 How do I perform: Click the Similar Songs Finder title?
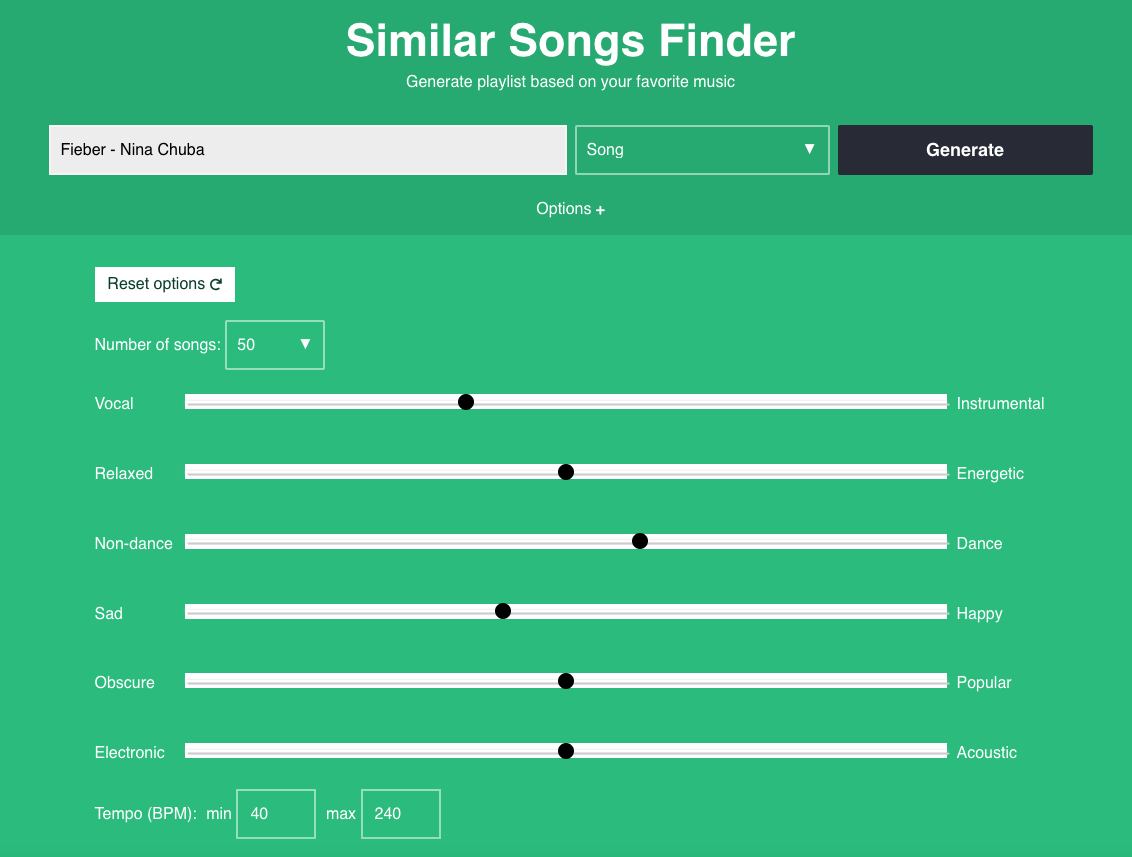[570, 40]
